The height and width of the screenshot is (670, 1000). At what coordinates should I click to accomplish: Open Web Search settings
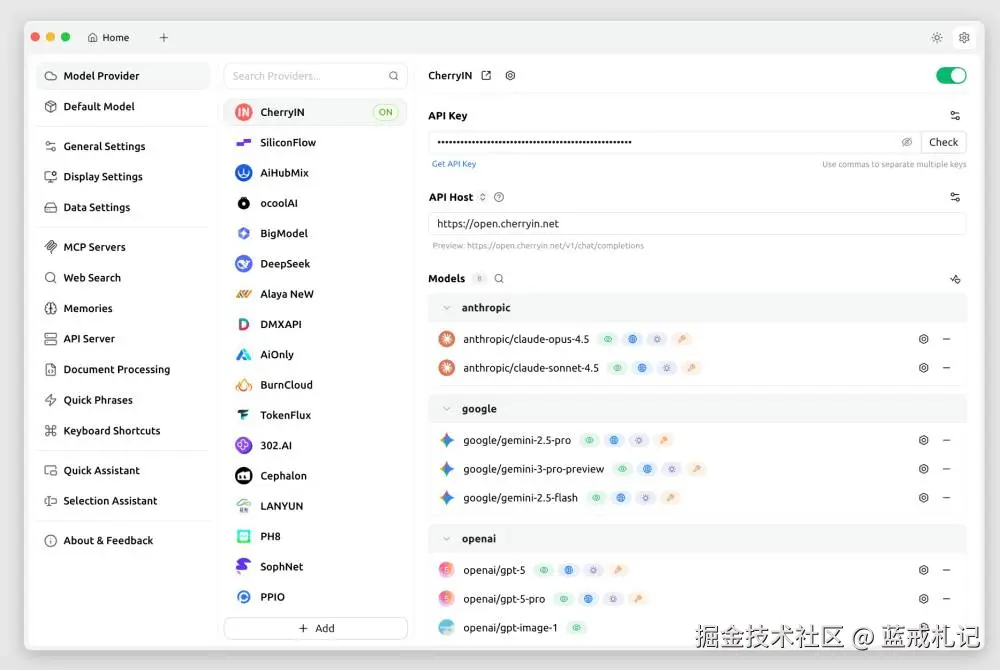click(x=123, y=277)
